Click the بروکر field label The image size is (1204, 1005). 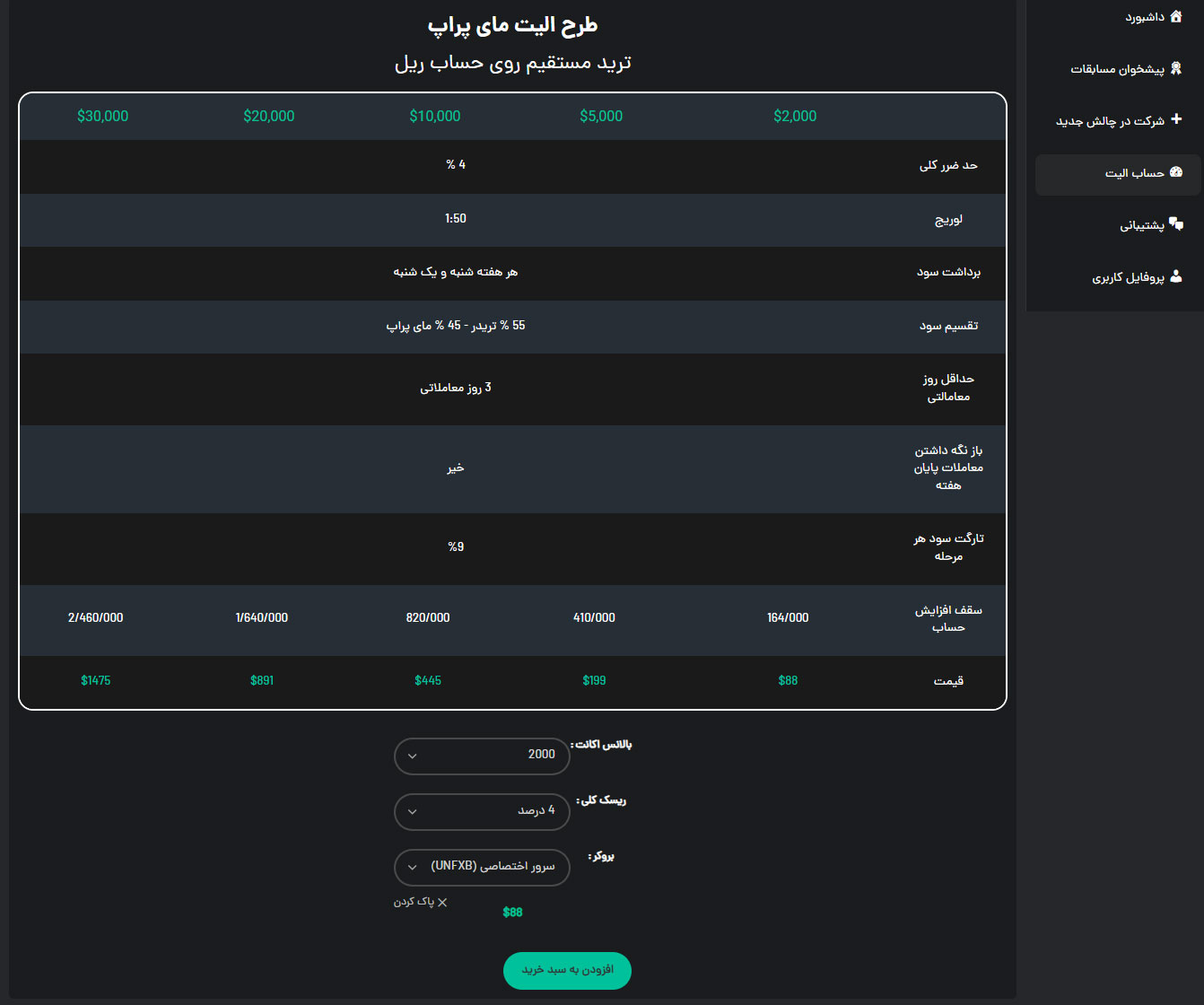pyautogui.click(x=601, y=857)
